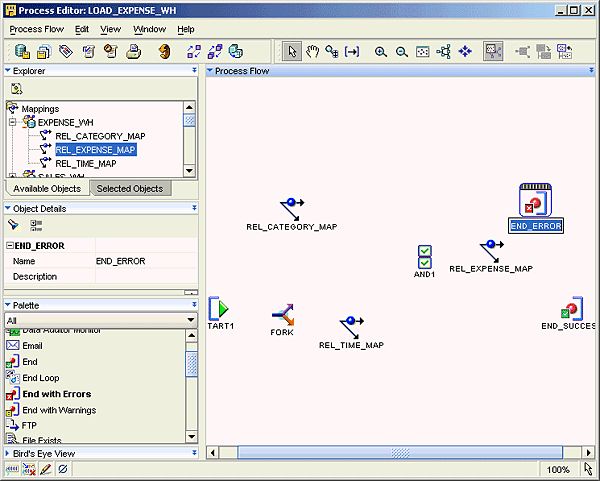The height and width of the screenshot is (481, 600).
Task: Collapse the Object Details panel triangle
Action: (8, 208)
